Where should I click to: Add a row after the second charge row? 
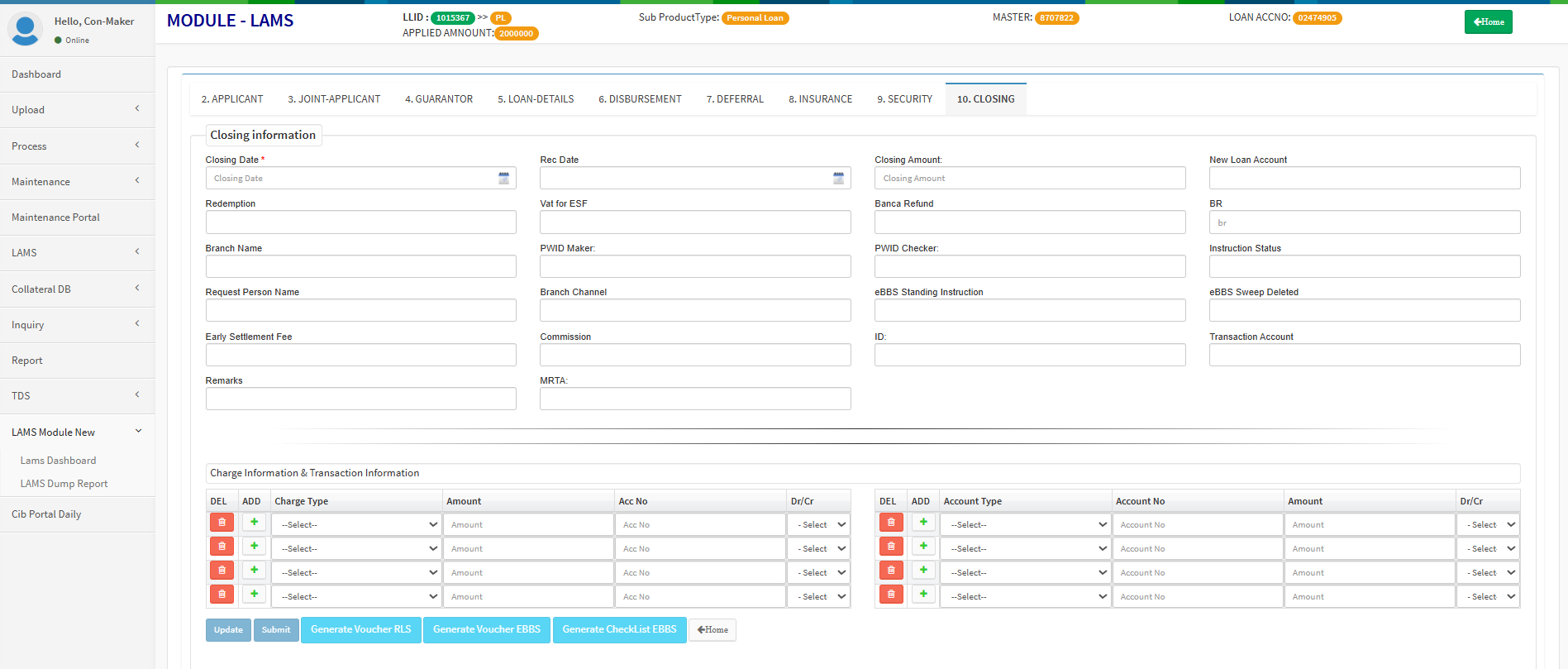254,547
